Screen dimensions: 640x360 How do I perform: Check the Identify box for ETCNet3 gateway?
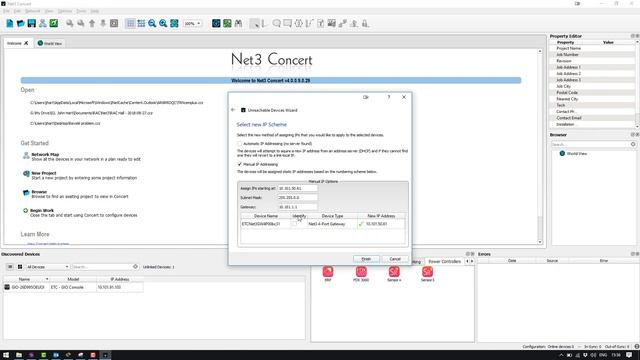(294, 224)
